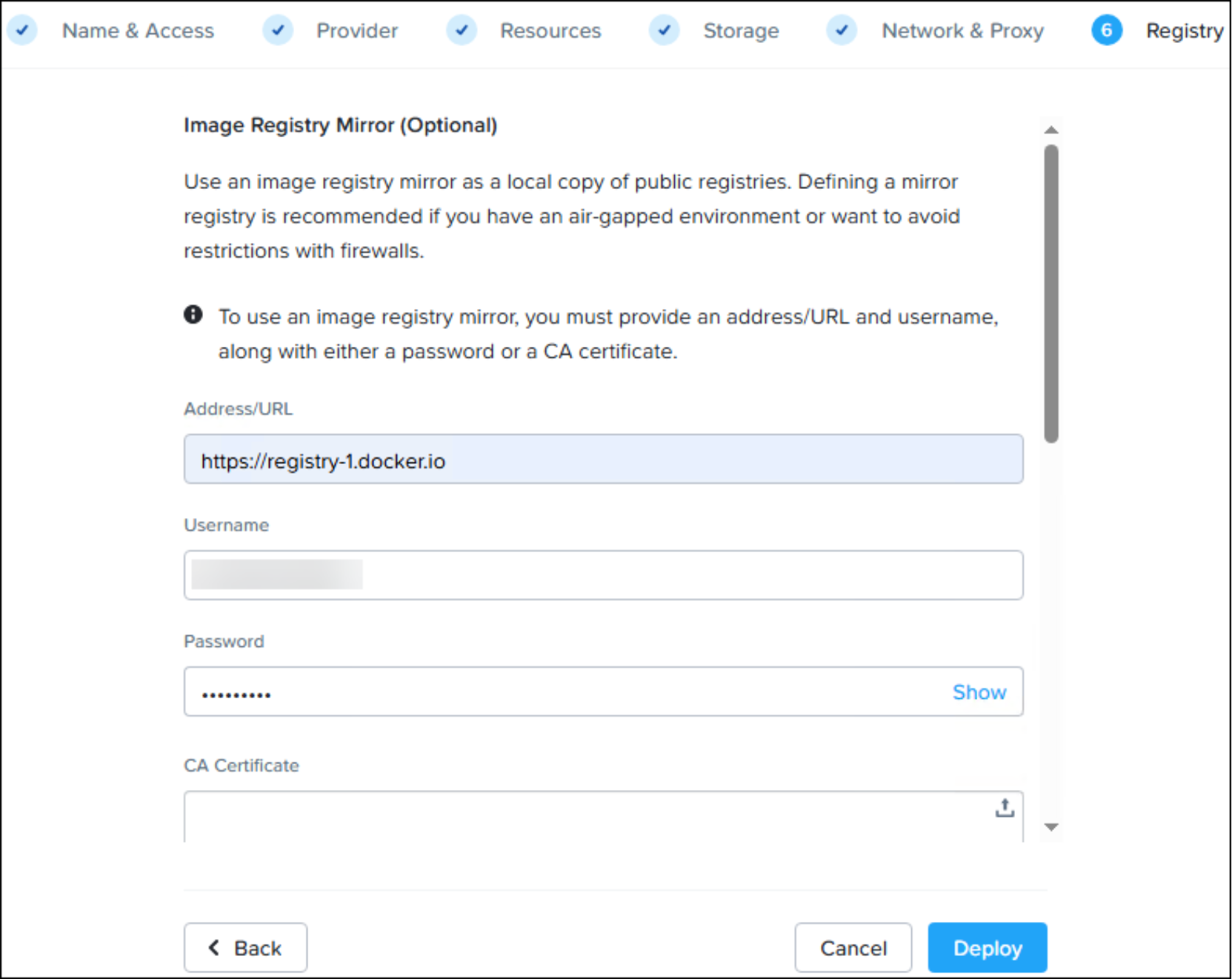Click the scrollbar down arrow

tap(1050, 827)
